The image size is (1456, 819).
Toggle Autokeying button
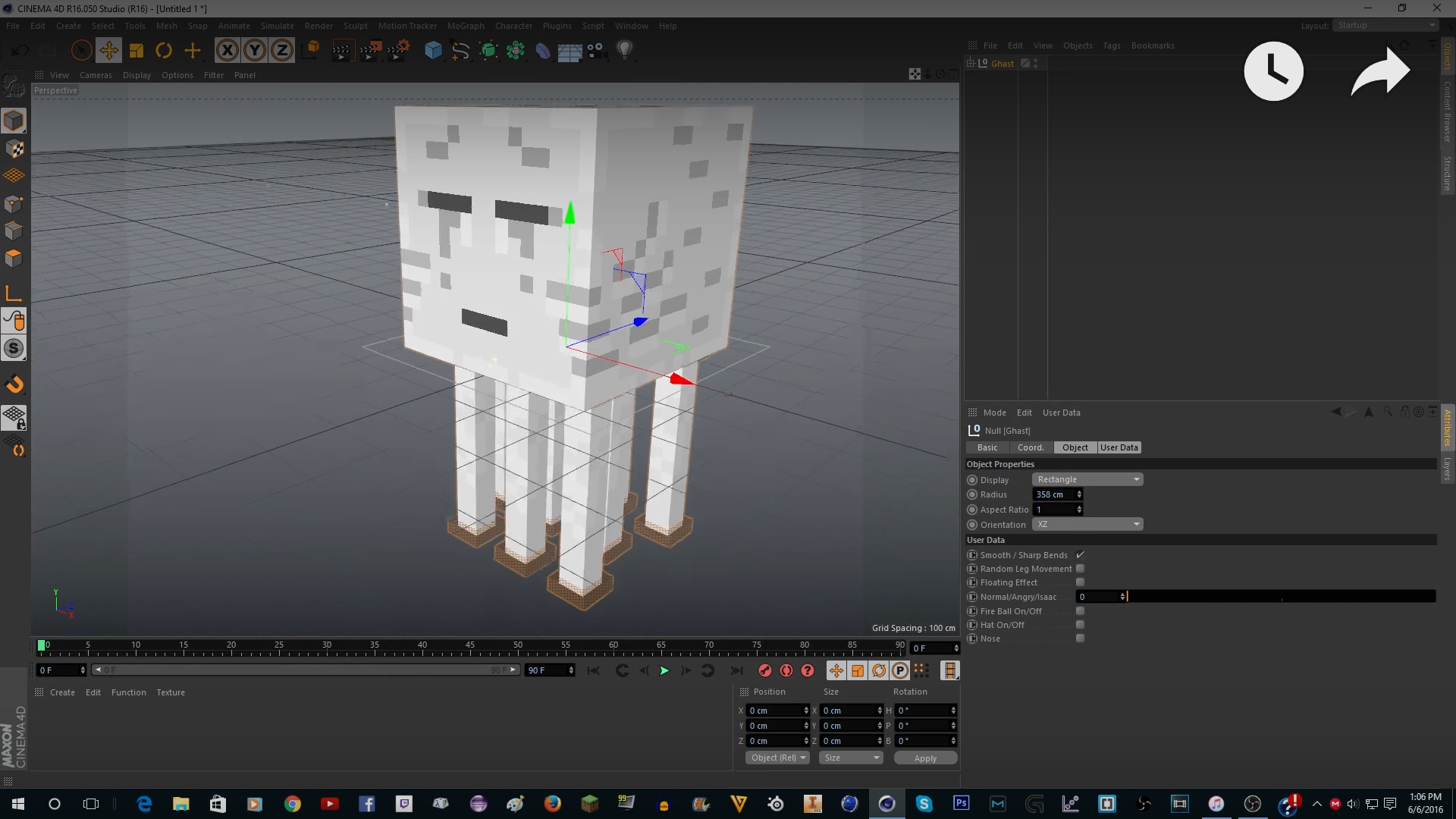tap(786, 670)
